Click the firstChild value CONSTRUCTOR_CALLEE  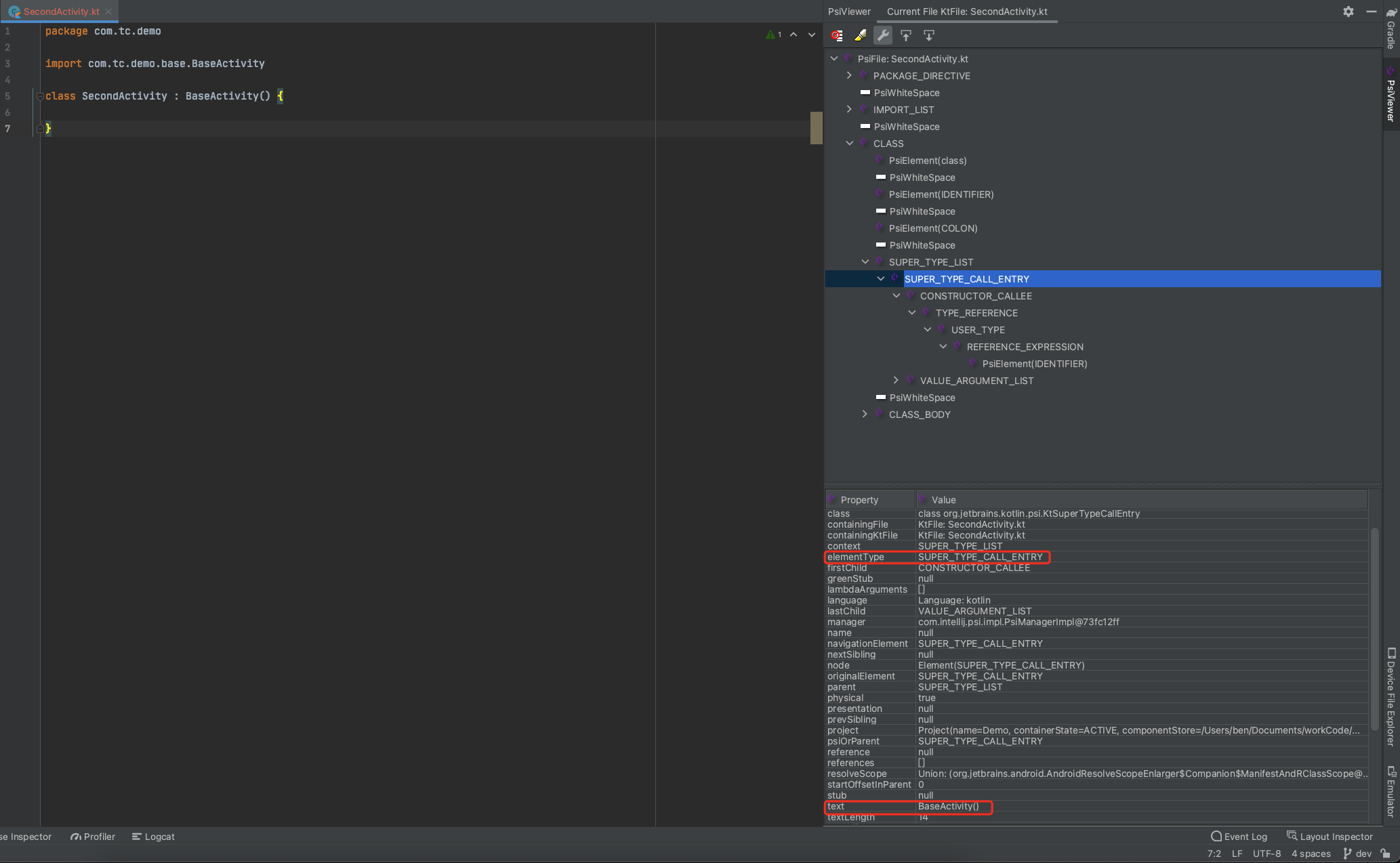(974, 568)
